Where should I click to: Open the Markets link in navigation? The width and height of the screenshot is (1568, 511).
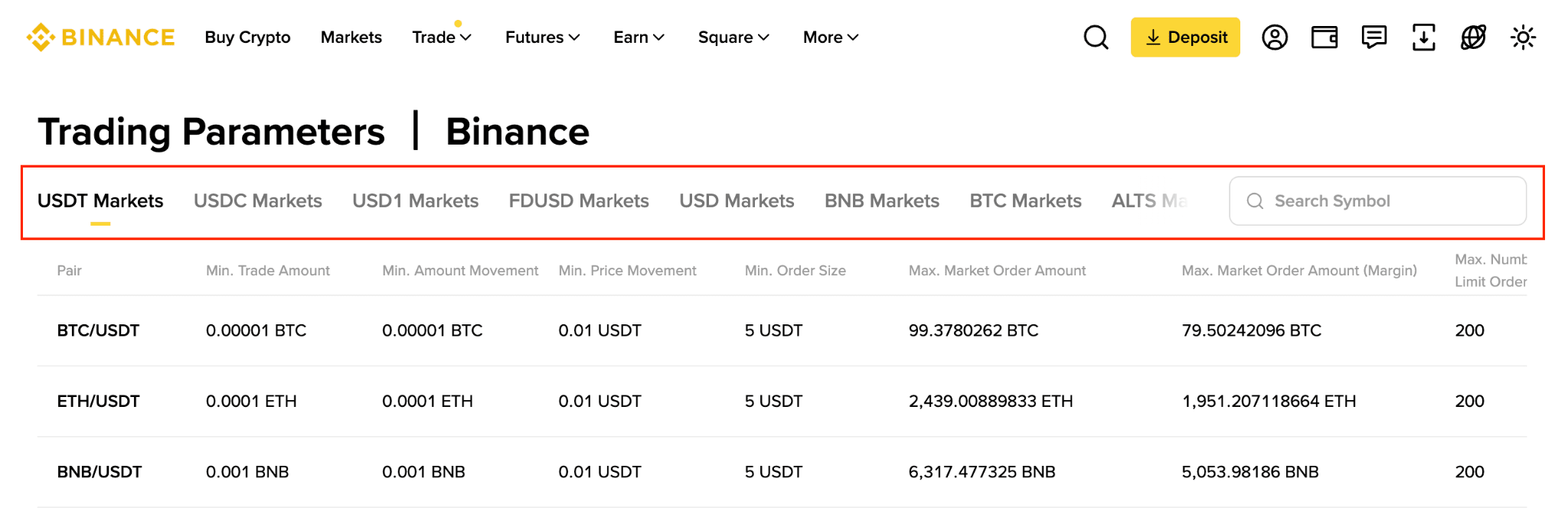(x=351, y=37)
